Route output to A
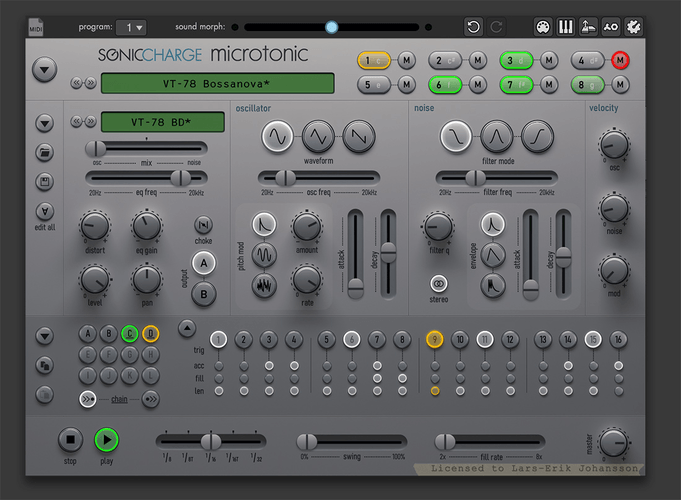 204,263
